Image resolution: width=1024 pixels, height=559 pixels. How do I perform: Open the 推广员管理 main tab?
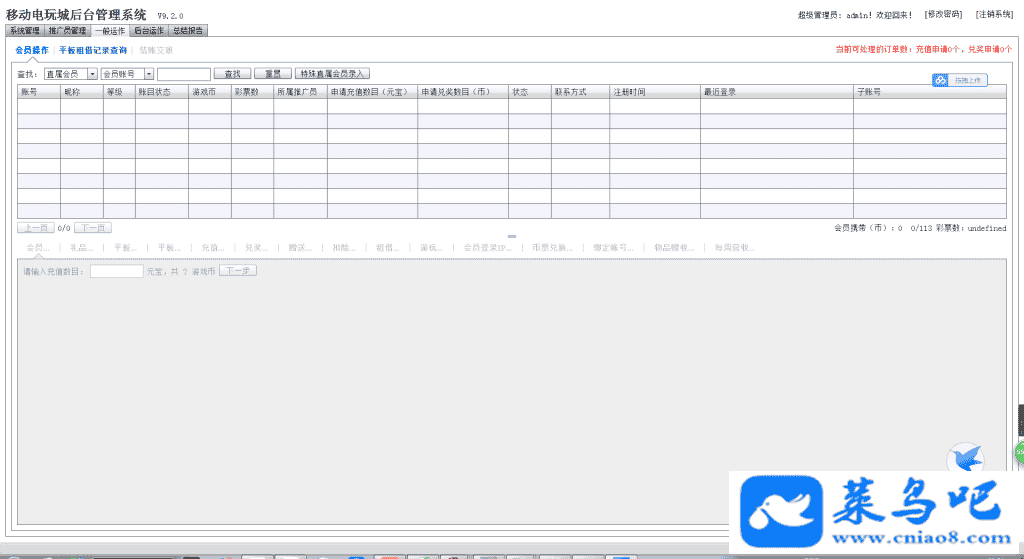pos(67,31)
